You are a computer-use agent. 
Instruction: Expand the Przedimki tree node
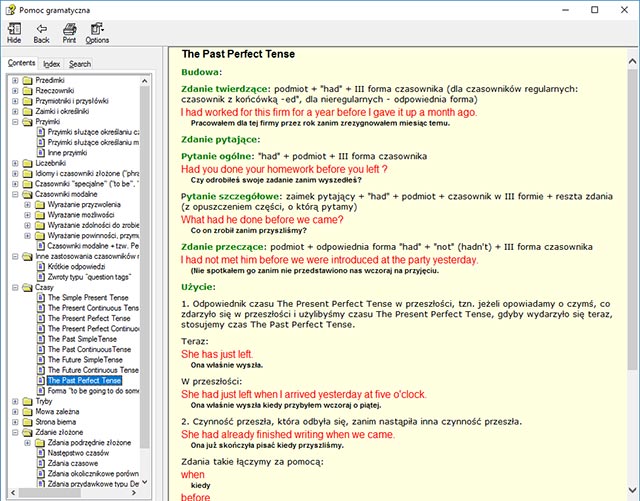tap(15, 80)
